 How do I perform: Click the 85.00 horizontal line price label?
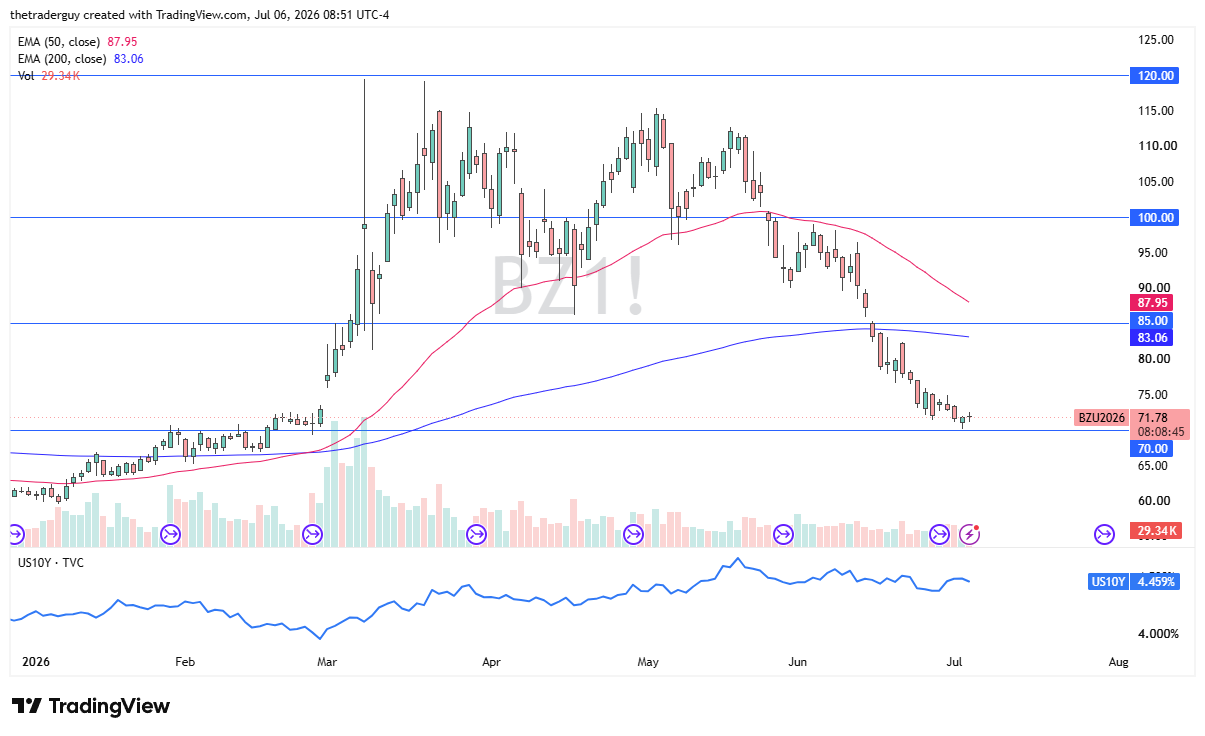coord(1150,320)
